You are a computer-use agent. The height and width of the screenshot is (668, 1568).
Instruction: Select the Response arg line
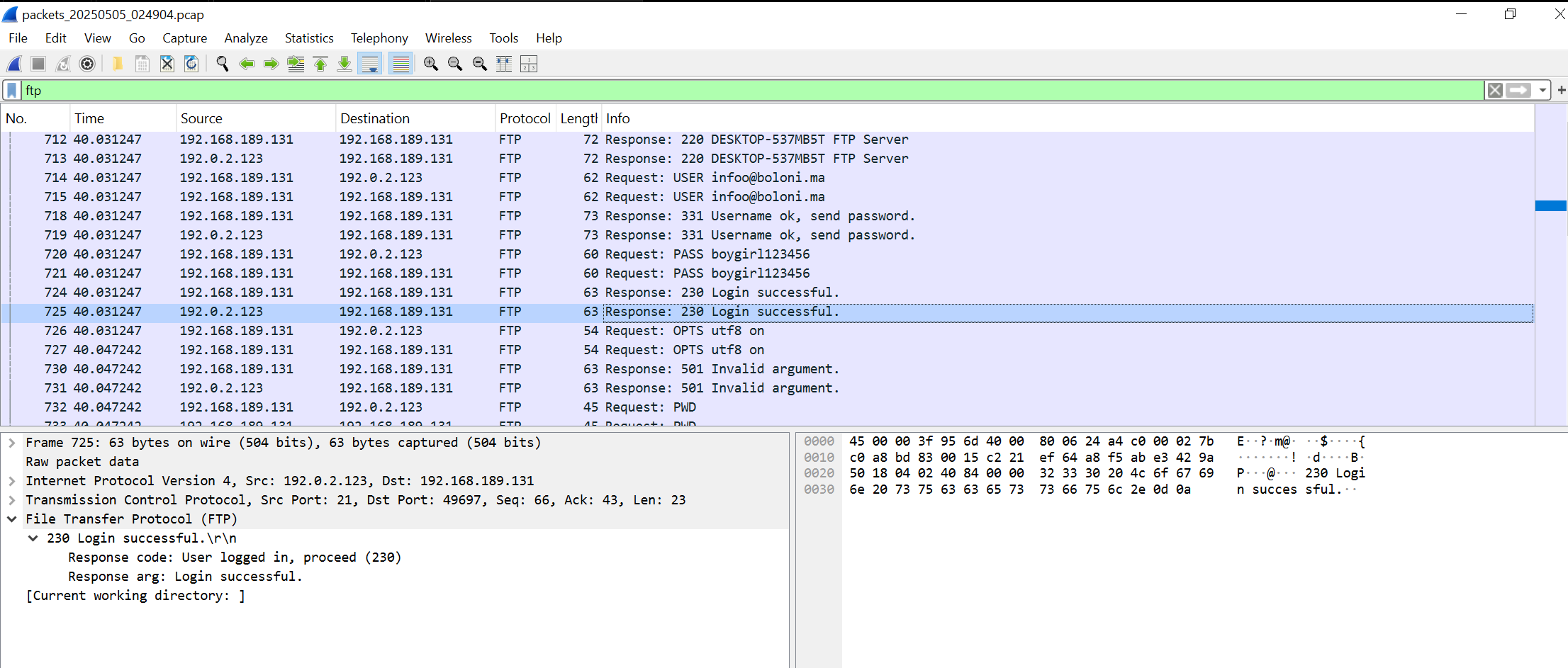185,577
